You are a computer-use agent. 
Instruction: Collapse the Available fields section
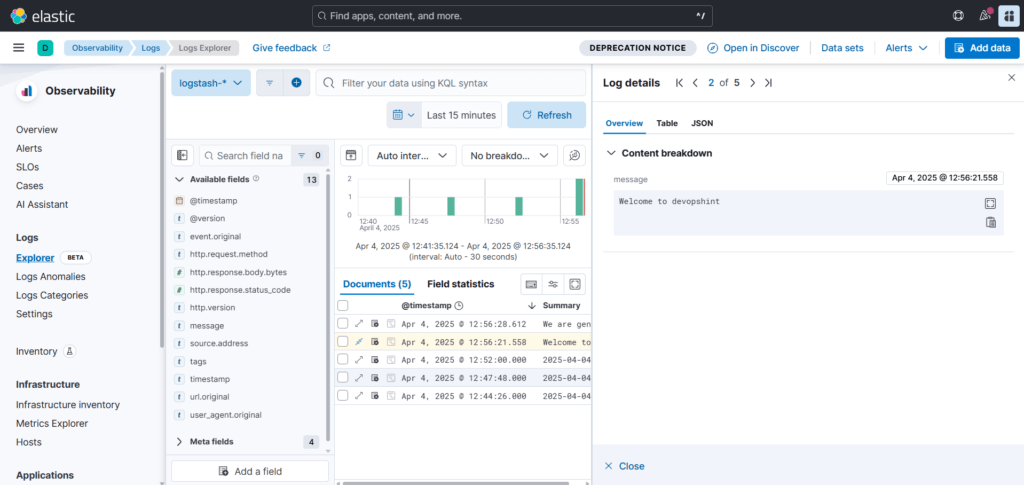coord(180,180)
